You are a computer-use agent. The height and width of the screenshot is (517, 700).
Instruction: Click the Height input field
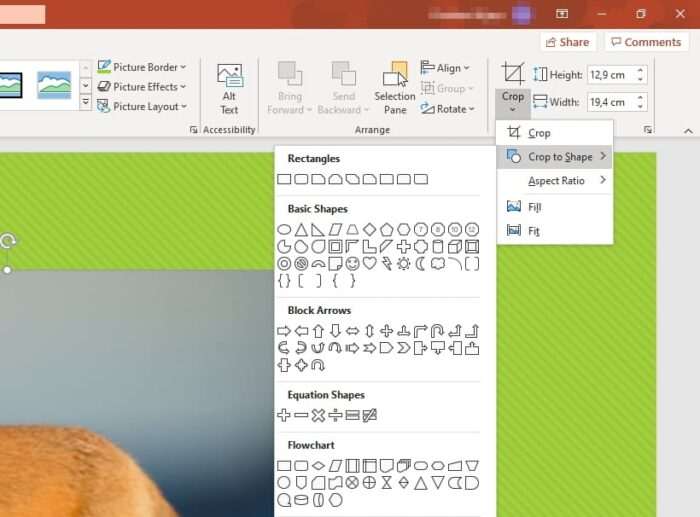(611, 75)
